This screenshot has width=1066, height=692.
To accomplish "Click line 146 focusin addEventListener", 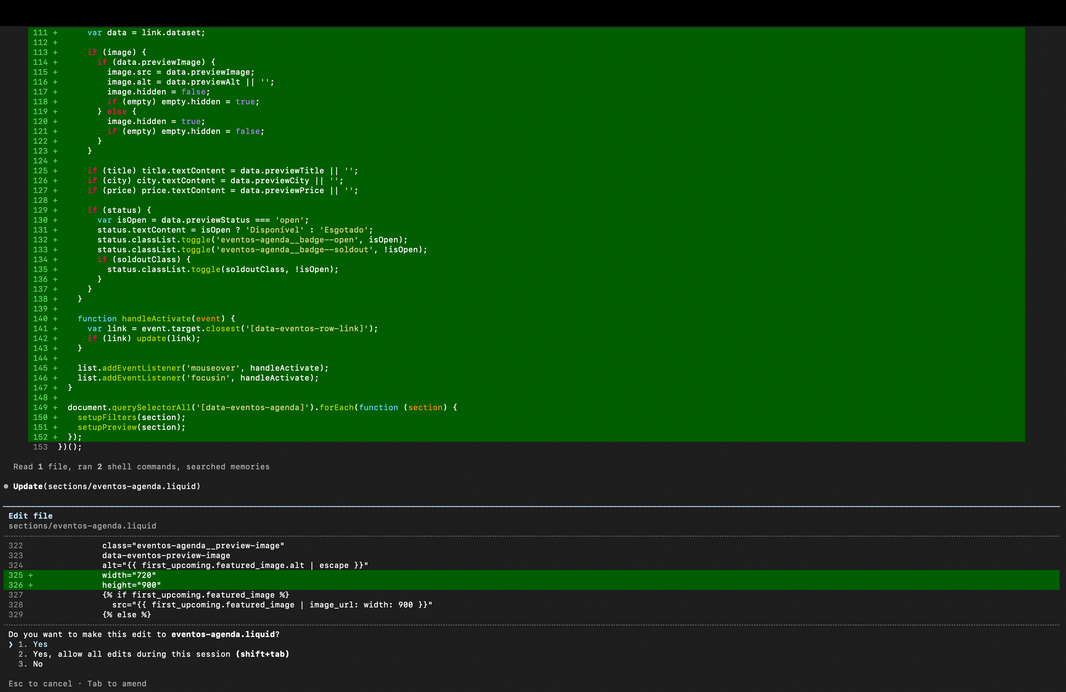I will coord(198,378).
